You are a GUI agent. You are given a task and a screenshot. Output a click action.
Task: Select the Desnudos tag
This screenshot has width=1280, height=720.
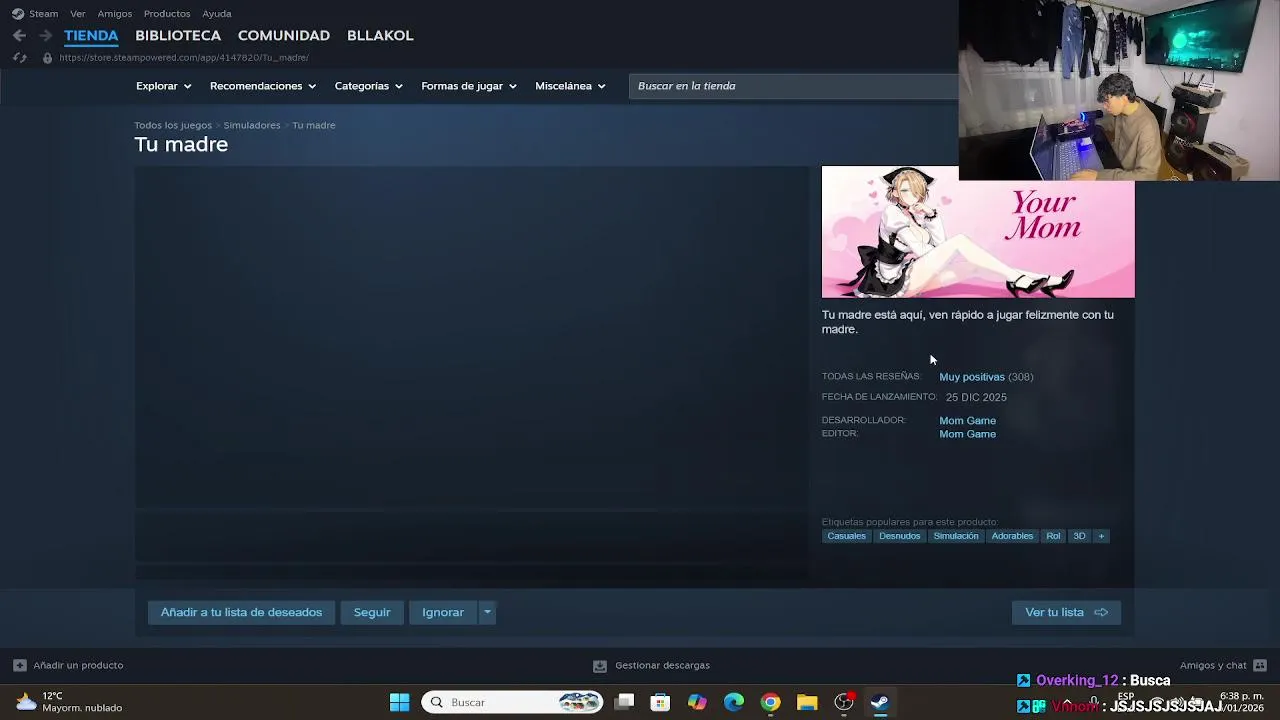pos(899,536)
